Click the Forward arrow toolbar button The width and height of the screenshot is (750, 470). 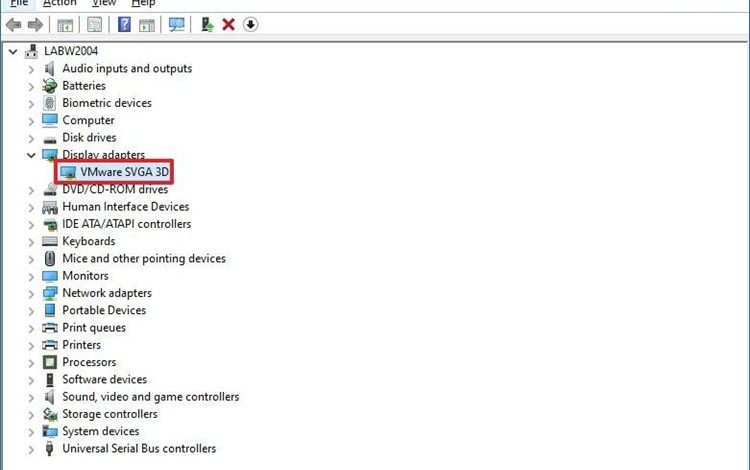(x=35, y=24)
